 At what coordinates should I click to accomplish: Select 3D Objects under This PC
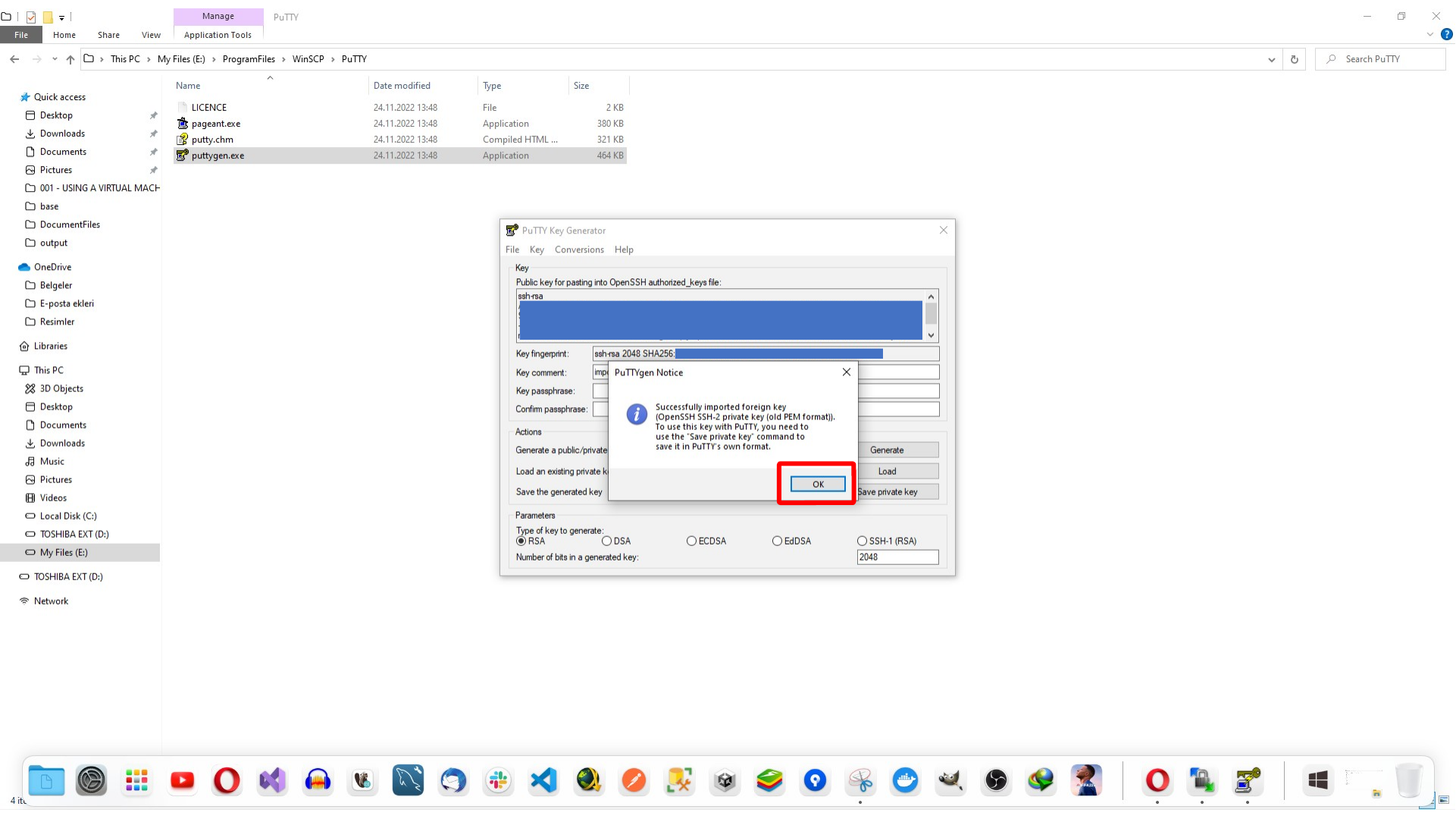point(61,388)
